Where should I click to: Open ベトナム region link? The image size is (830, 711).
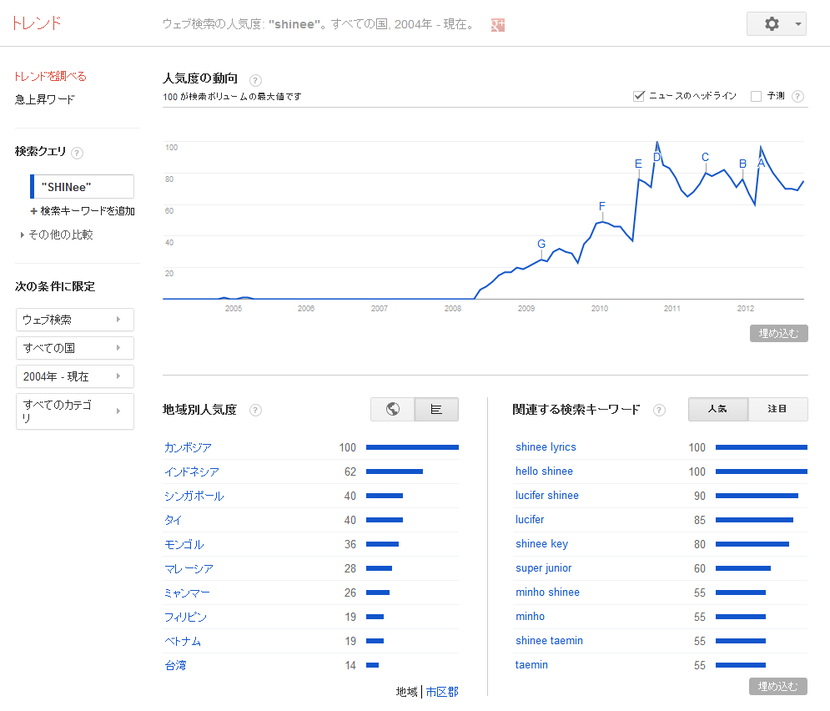[x=183, y=641]
